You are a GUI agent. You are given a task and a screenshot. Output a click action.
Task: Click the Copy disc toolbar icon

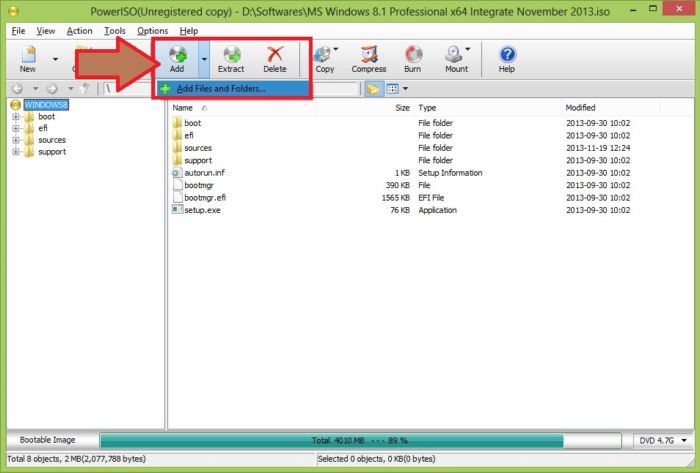click(324, 59)
